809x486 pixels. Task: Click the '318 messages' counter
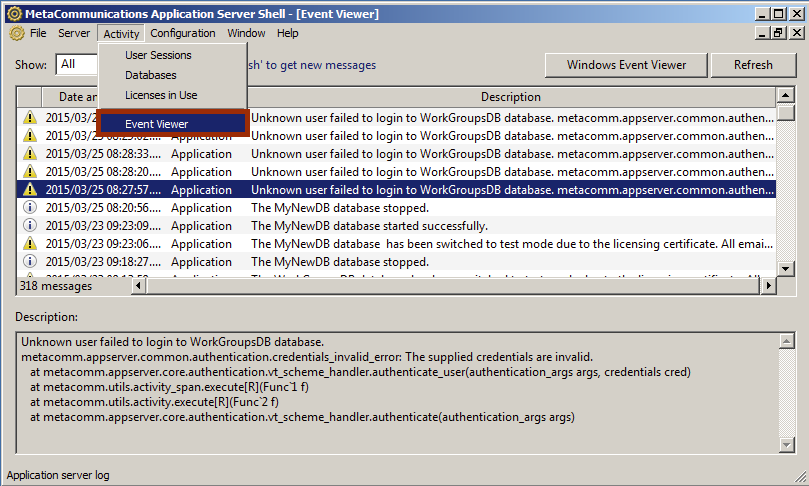[56, 286]
